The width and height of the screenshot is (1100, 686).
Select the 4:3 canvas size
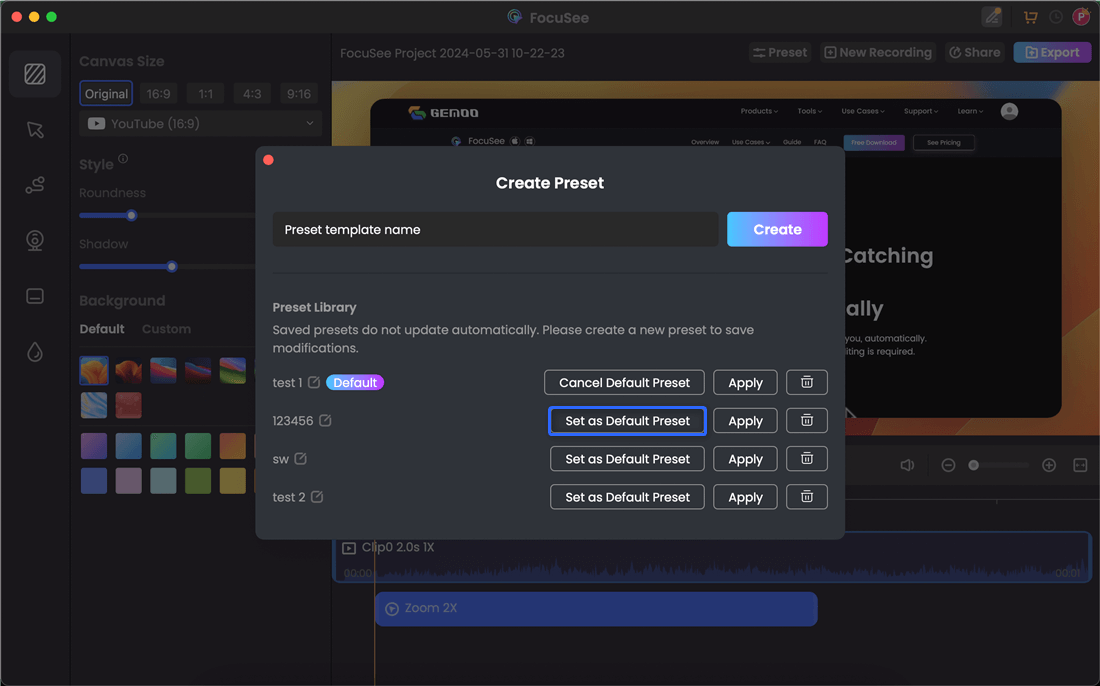(252, 93)
